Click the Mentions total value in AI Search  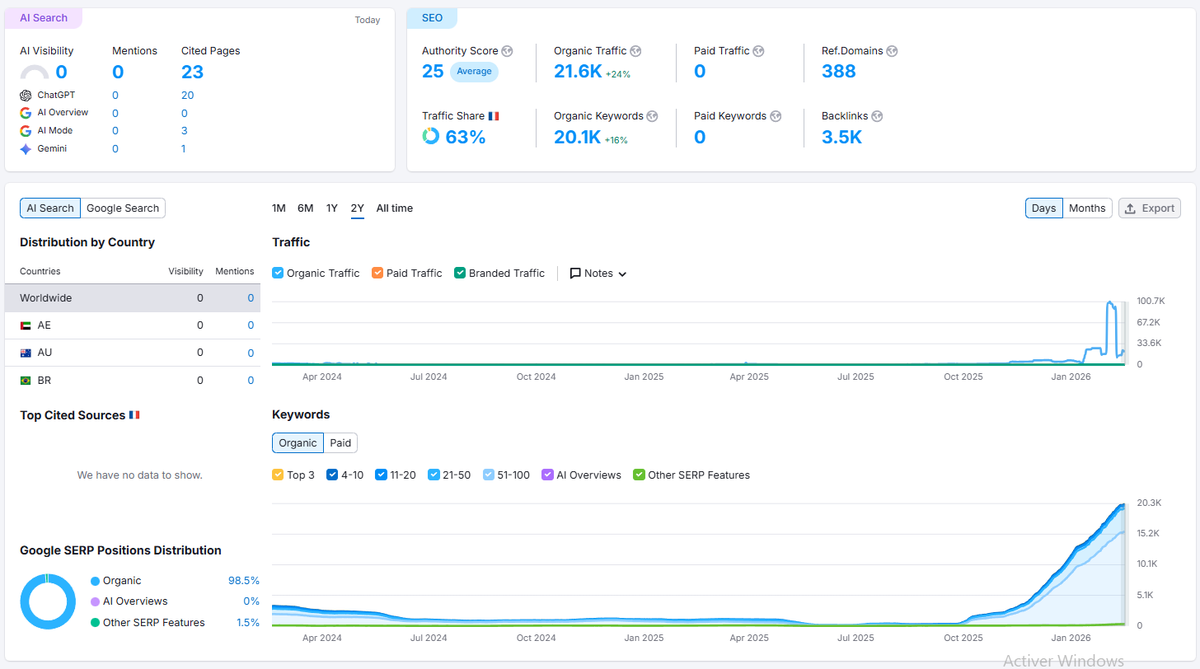click(x=118, y=72)
